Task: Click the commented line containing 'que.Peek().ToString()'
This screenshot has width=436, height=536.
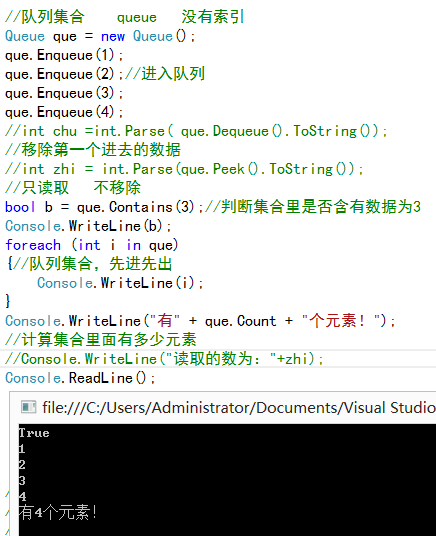Action: pos(184,169)
